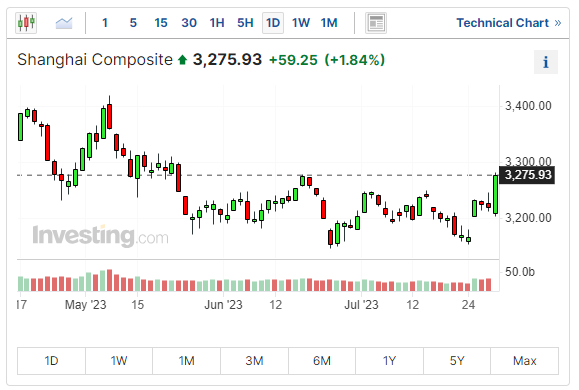Select the 1W interval in top toolbar
The width and height of the screenshot is (579, 390).
[x=301, y=23]
